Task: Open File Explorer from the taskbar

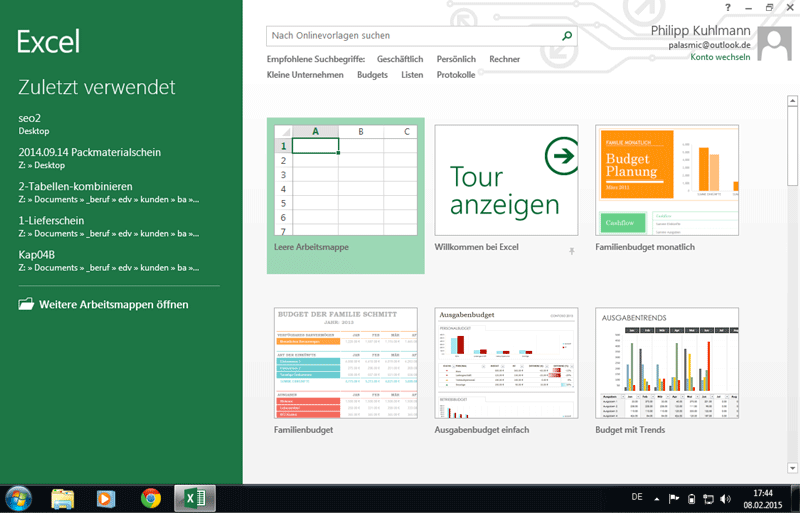Action: click(x=63, y=498)
